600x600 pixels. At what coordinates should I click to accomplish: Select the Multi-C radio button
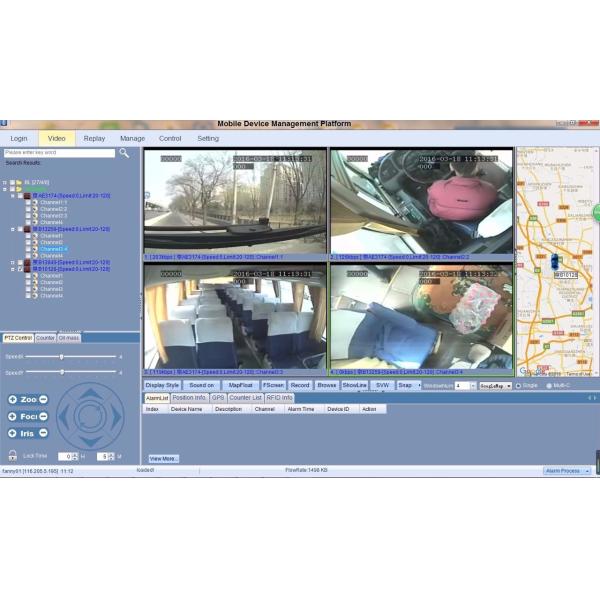tap(549, 385)
